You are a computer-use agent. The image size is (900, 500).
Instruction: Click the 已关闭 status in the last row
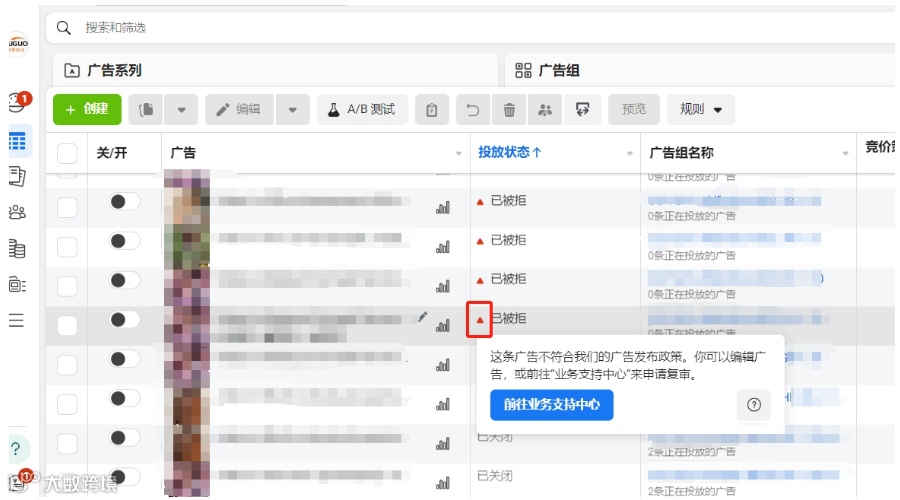pos(495,476)
